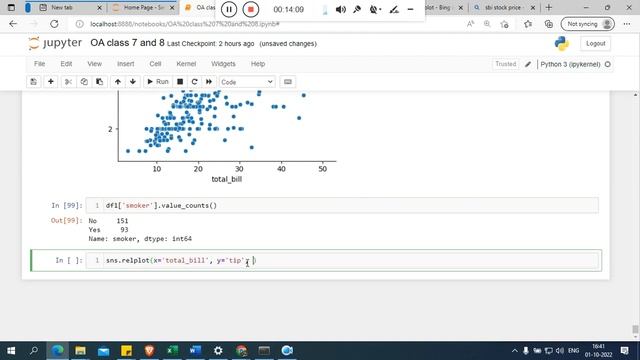This screenshot has width=640, height=360.
Task: Paste cells below
Action: (x=99, y=82)
